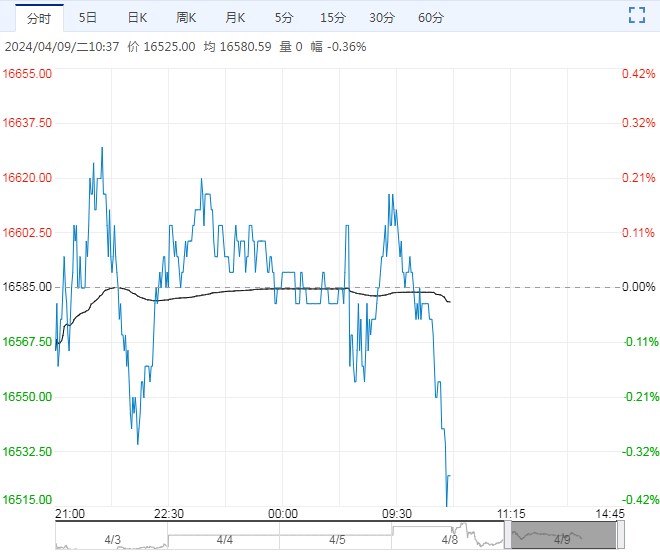Expand chart to fullscreen view
660x557 pixels.
[x=637, y=15]
